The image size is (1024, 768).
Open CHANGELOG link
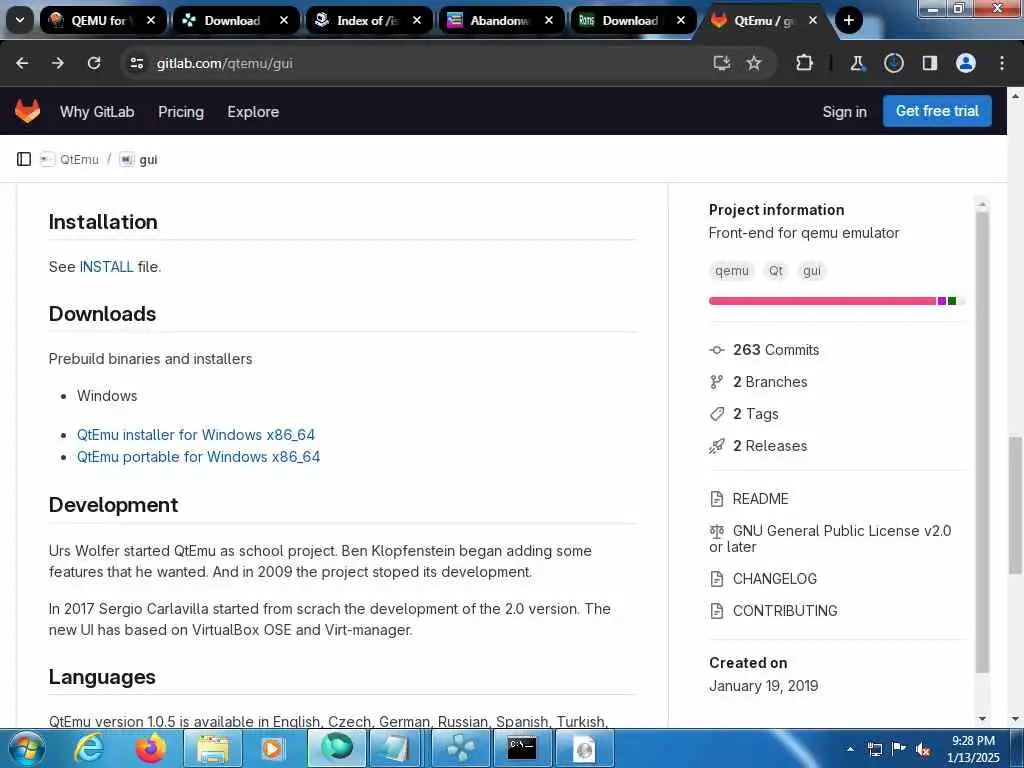[775, 579]
